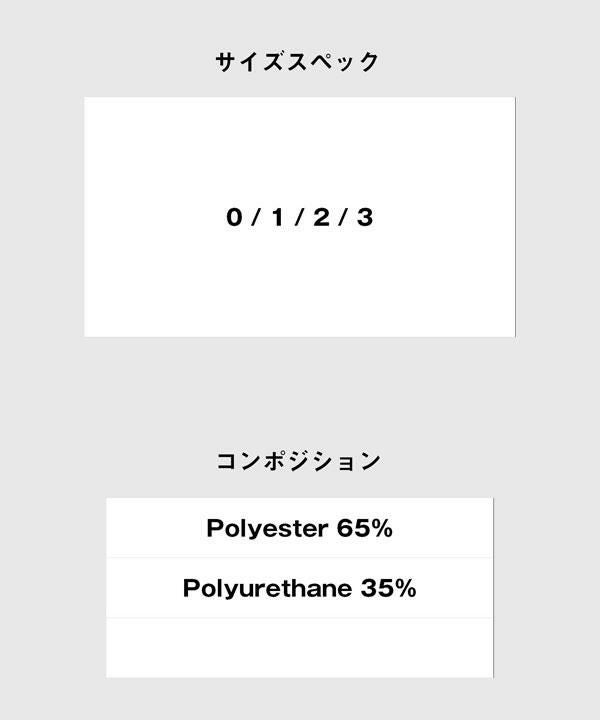
Task: Click the word Polyurethane
Action: [x=266, y=588]
